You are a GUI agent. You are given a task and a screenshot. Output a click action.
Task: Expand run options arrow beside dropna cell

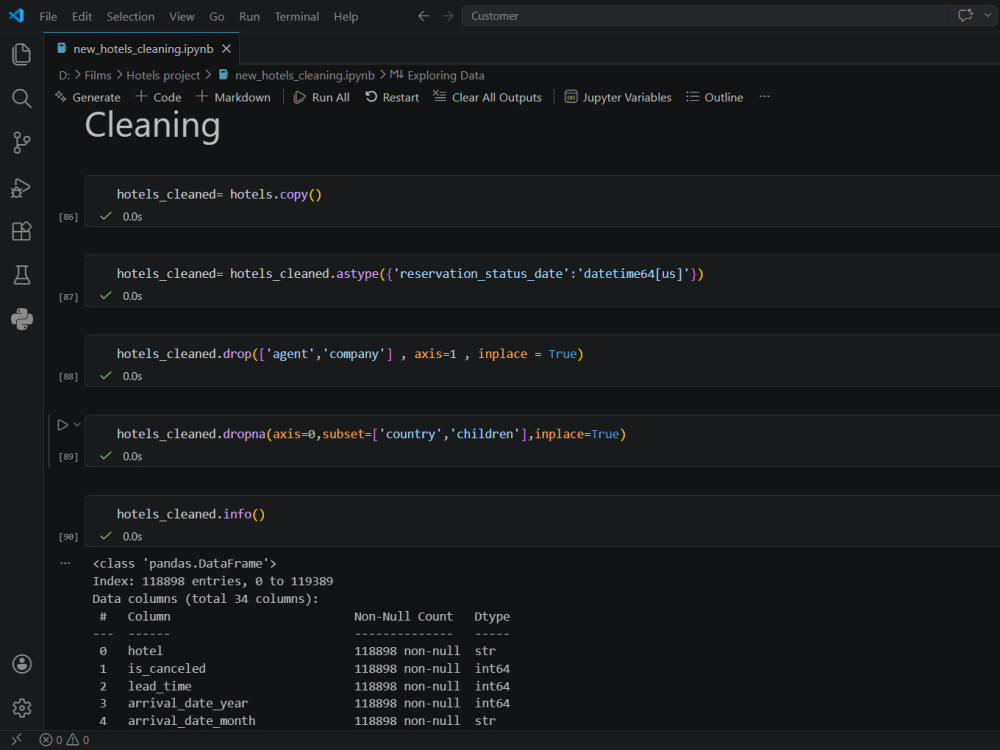coord(77,424)
